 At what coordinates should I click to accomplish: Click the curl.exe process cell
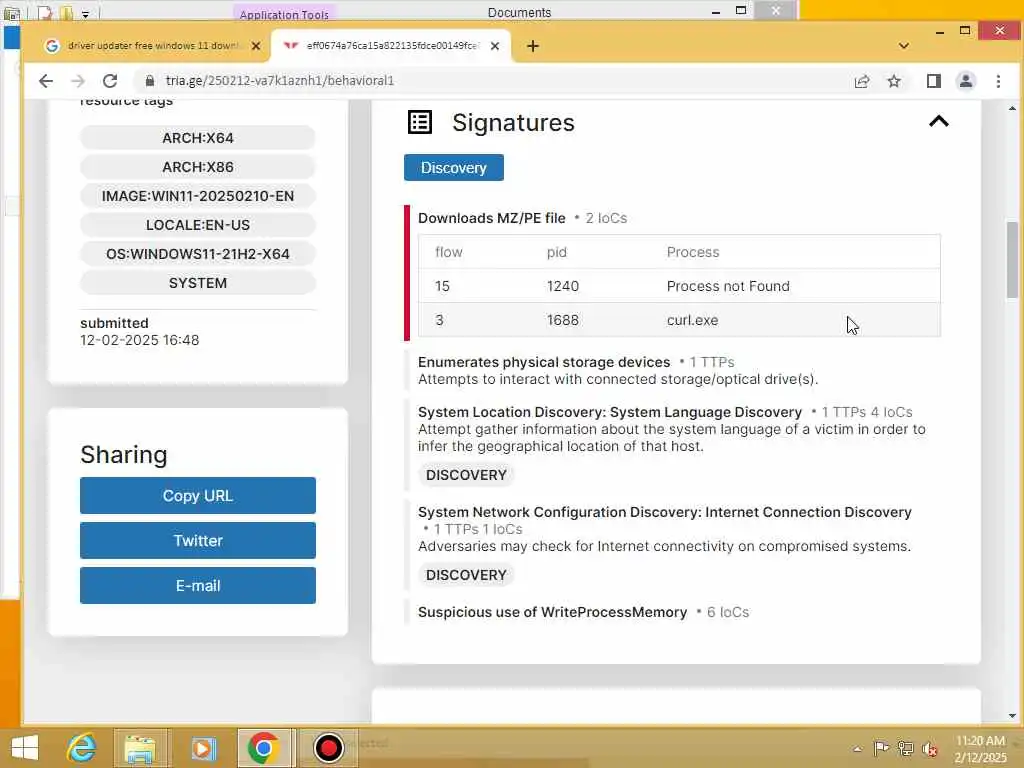(x=692, y=321)
